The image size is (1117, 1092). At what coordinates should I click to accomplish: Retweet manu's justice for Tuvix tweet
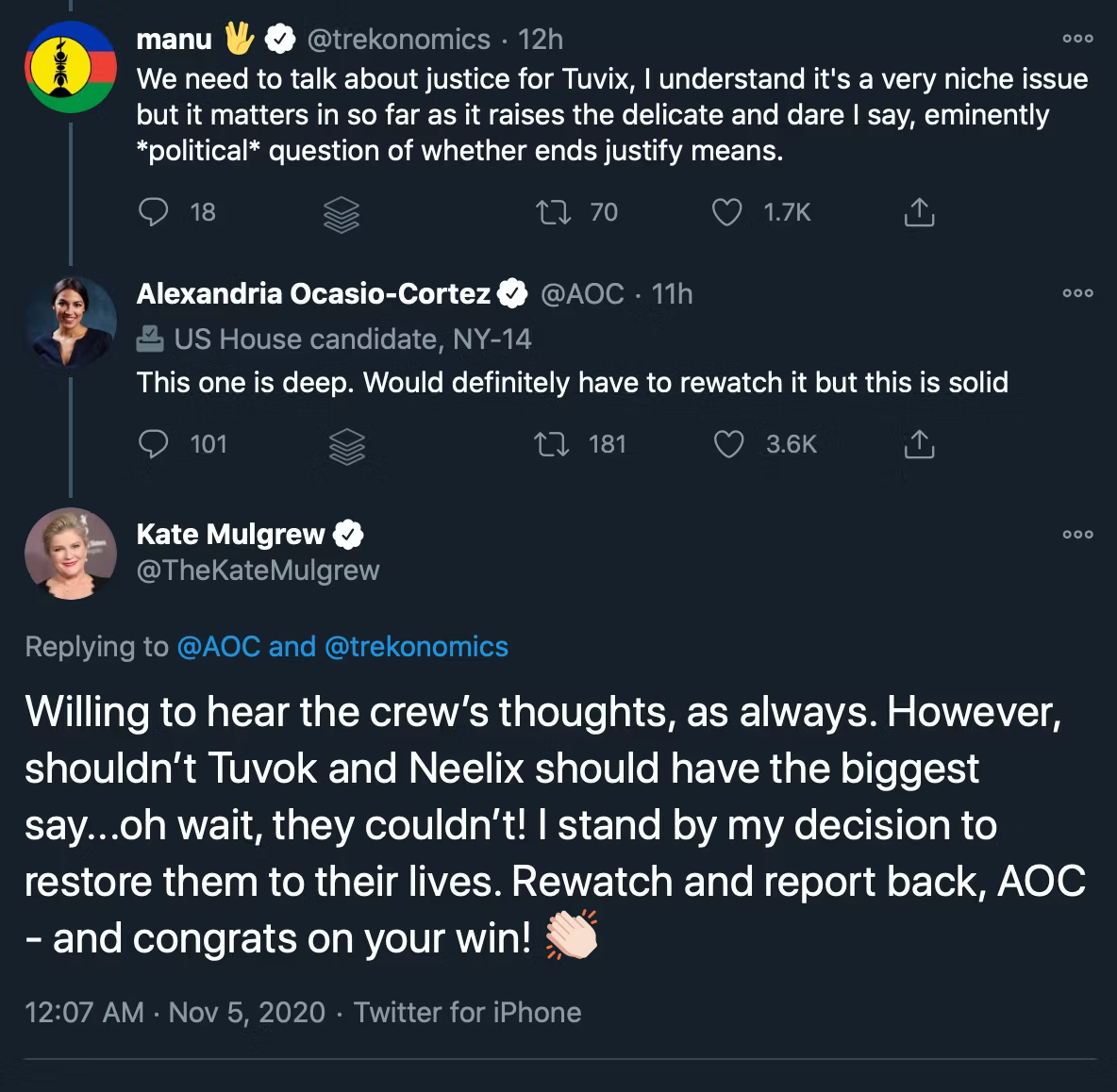[x=553, y=213]
